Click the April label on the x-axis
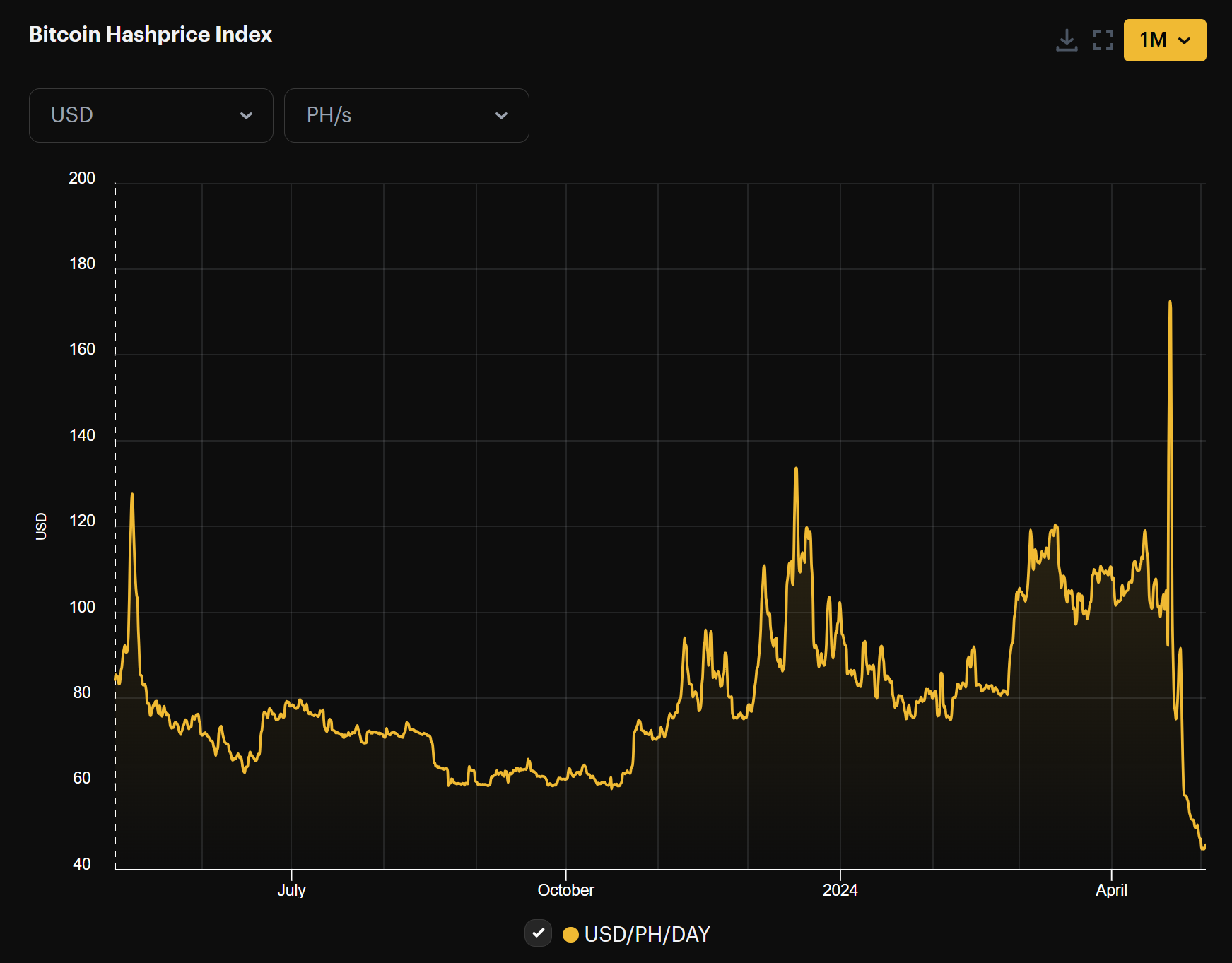Screen dimensions: 1232x963 1111,890
